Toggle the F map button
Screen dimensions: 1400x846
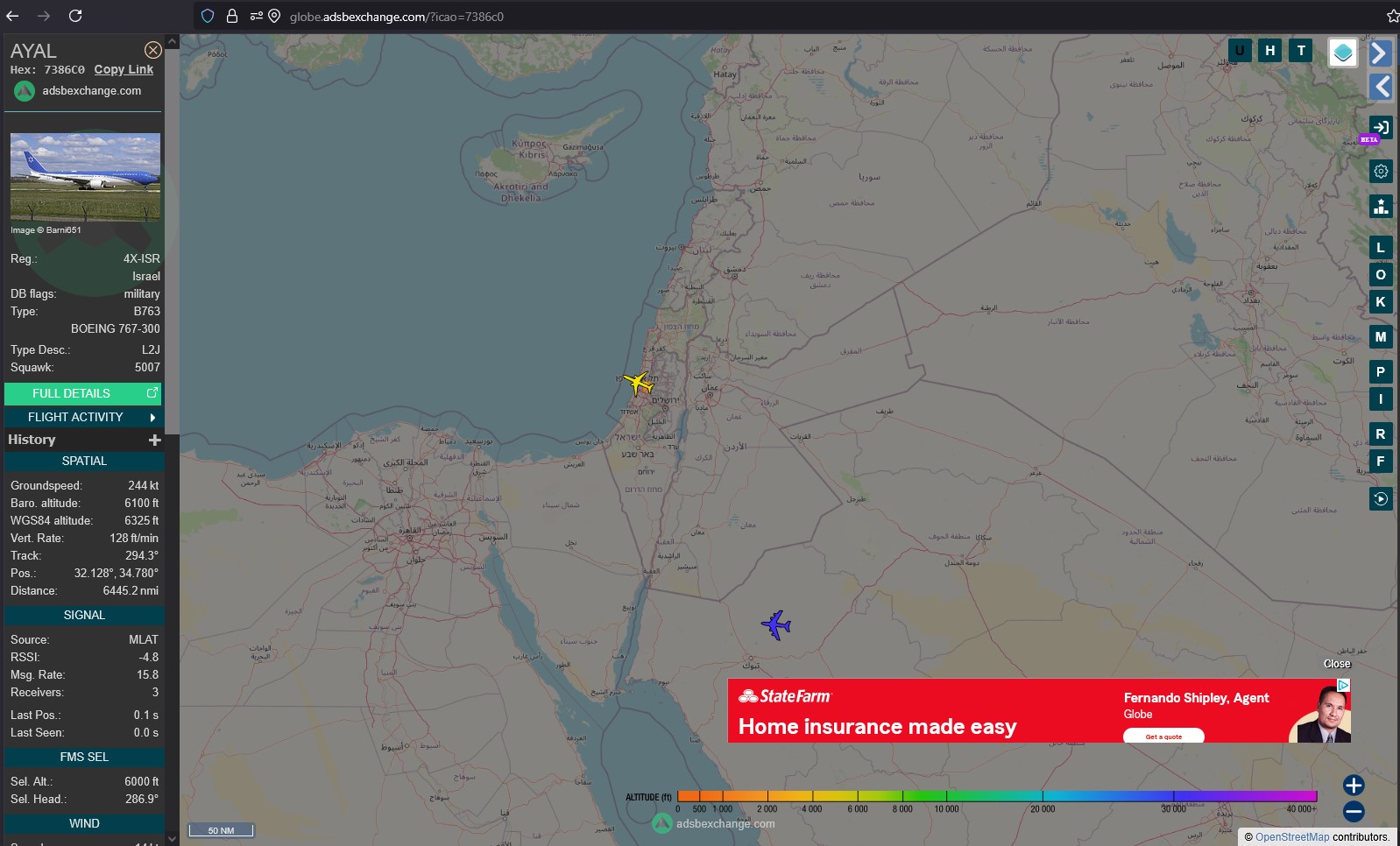(x=1381, y=462)
